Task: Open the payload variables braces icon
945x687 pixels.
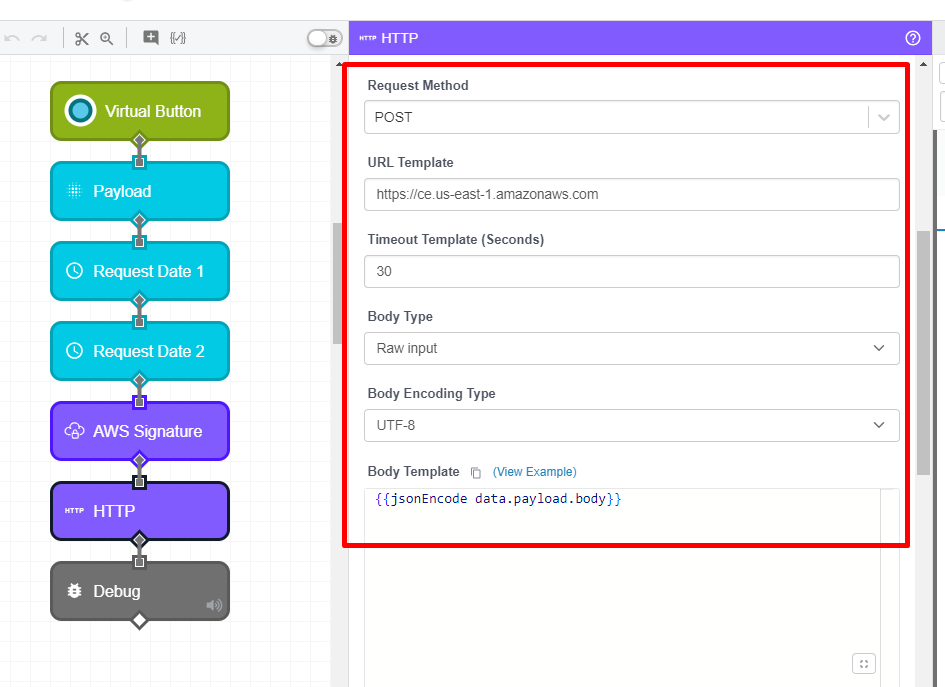Action: [178, 38]
